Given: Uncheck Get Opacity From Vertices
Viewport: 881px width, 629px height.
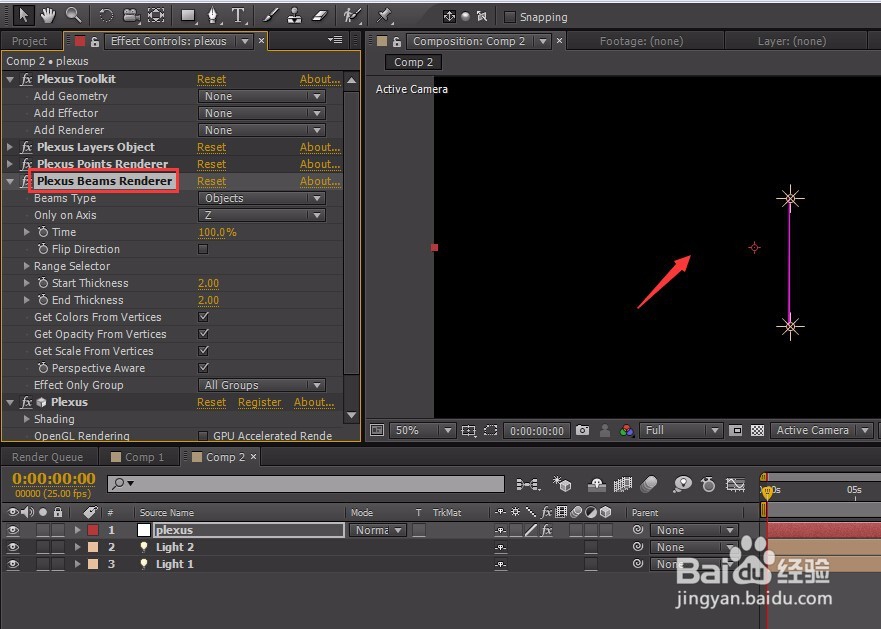Looking at the screenshot, I should pos(203,334).
